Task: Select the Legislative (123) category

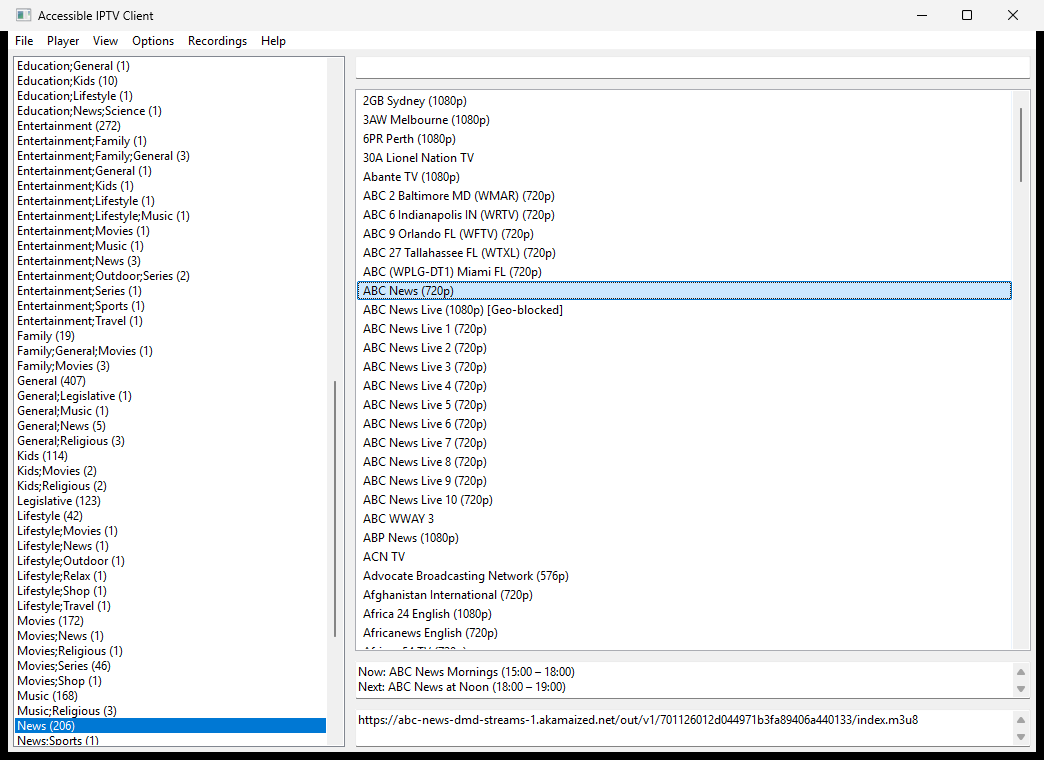Action: tap(170, 501)
